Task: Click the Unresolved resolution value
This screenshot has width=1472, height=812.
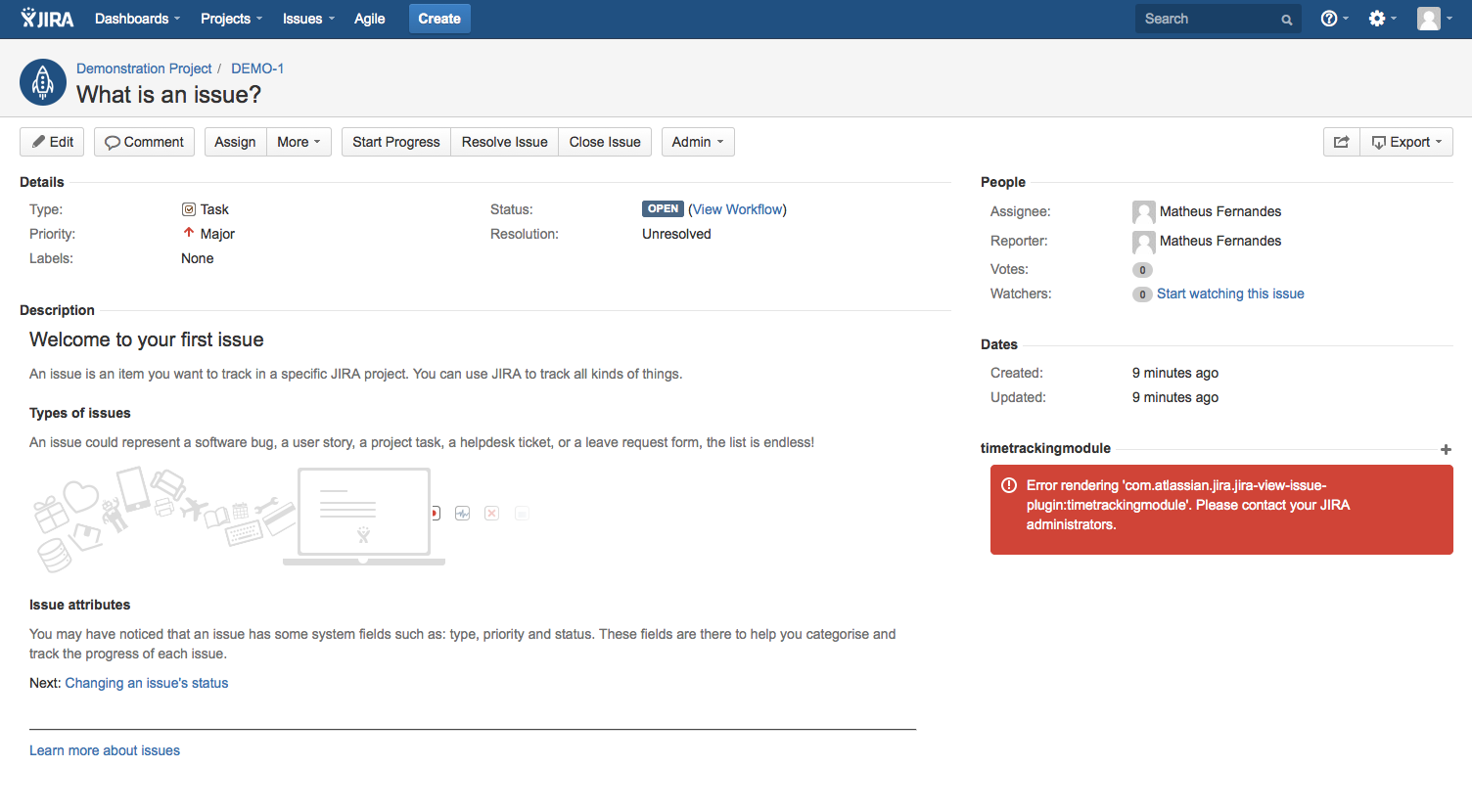Action: tap(676, 234)
